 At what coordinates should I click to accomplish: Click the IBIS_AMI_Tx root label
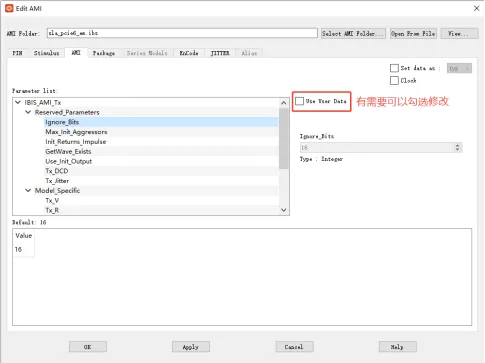tap(43, 102)
